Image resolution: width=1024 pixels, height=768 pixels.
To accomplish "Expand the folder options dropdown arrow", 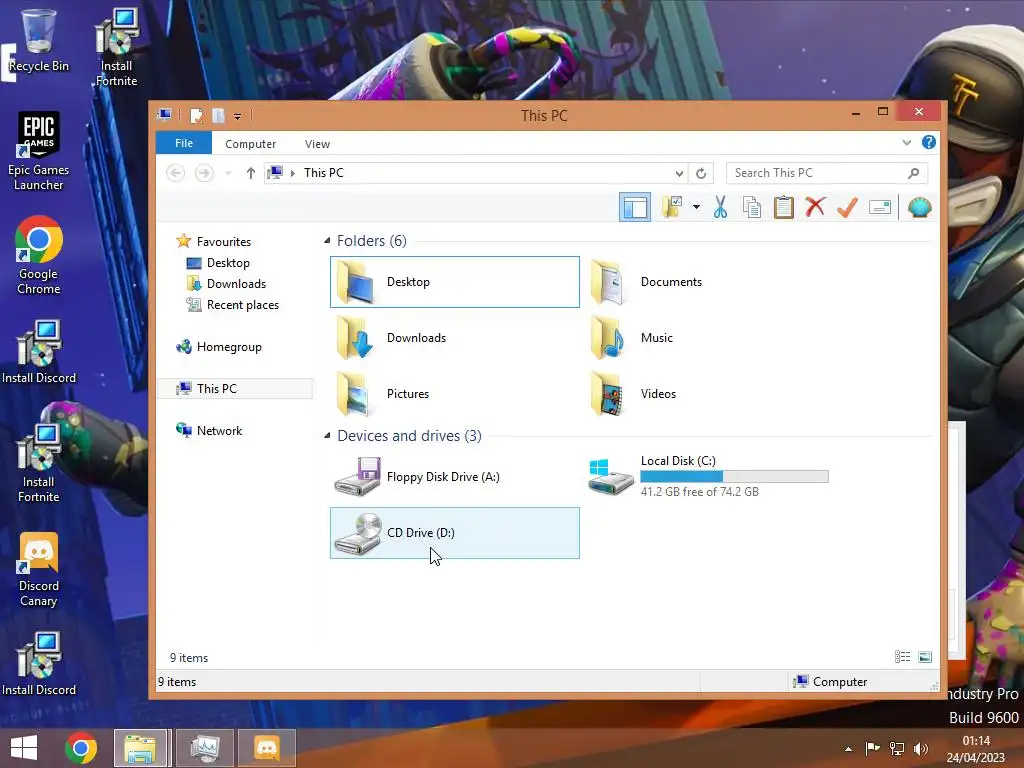I will 696,208.
